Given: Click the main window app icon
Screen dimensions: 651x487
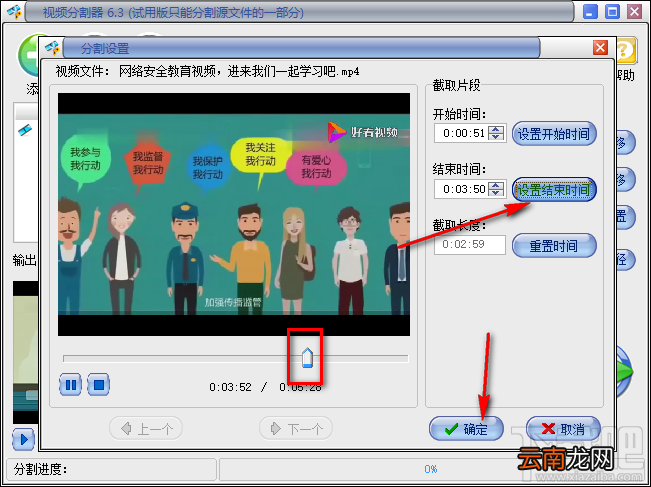Looking at the screenshot, I should pyautogui.click(x=13, y=12).
